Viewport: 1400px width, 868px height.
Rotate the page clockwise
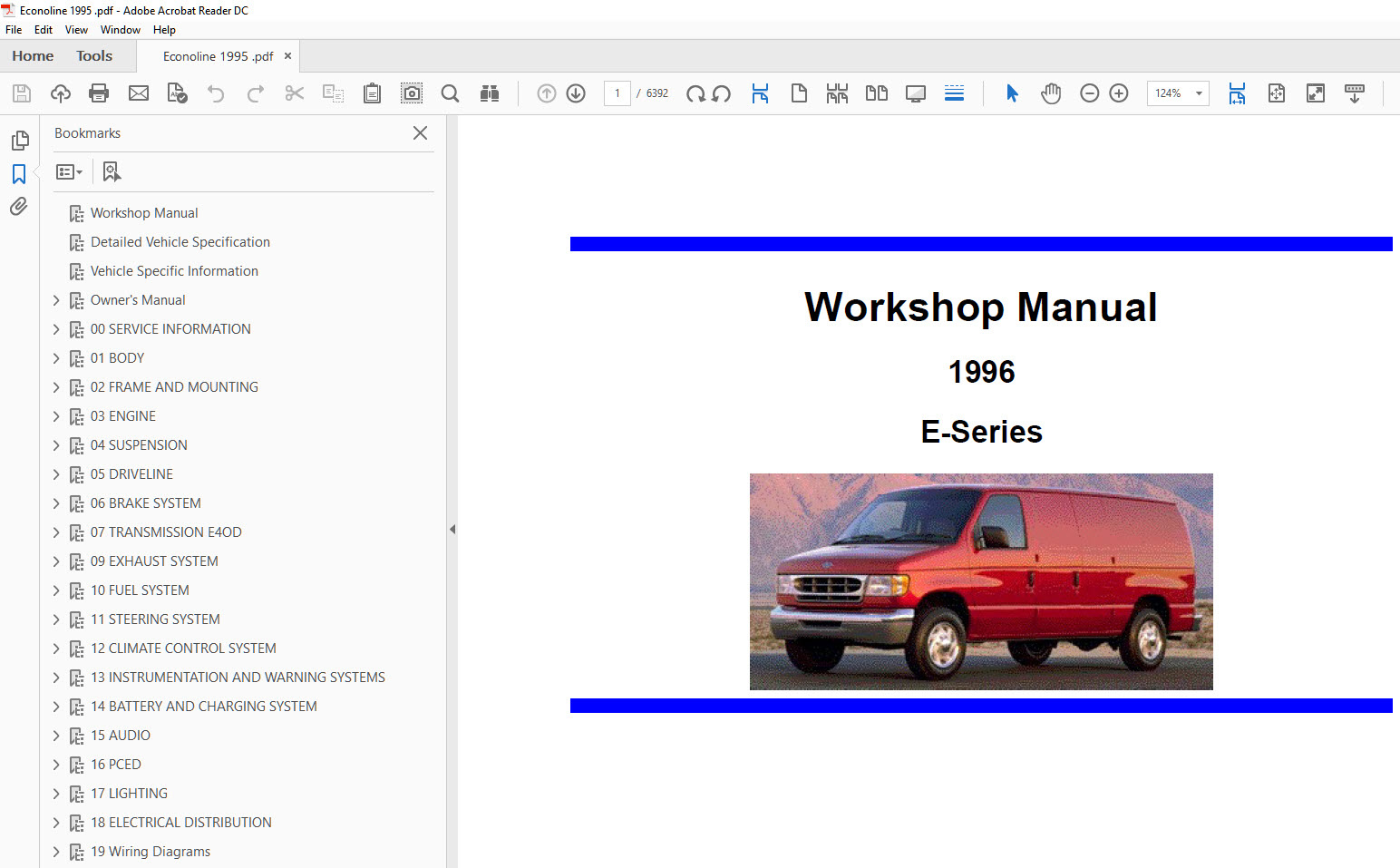pos(695,93)
